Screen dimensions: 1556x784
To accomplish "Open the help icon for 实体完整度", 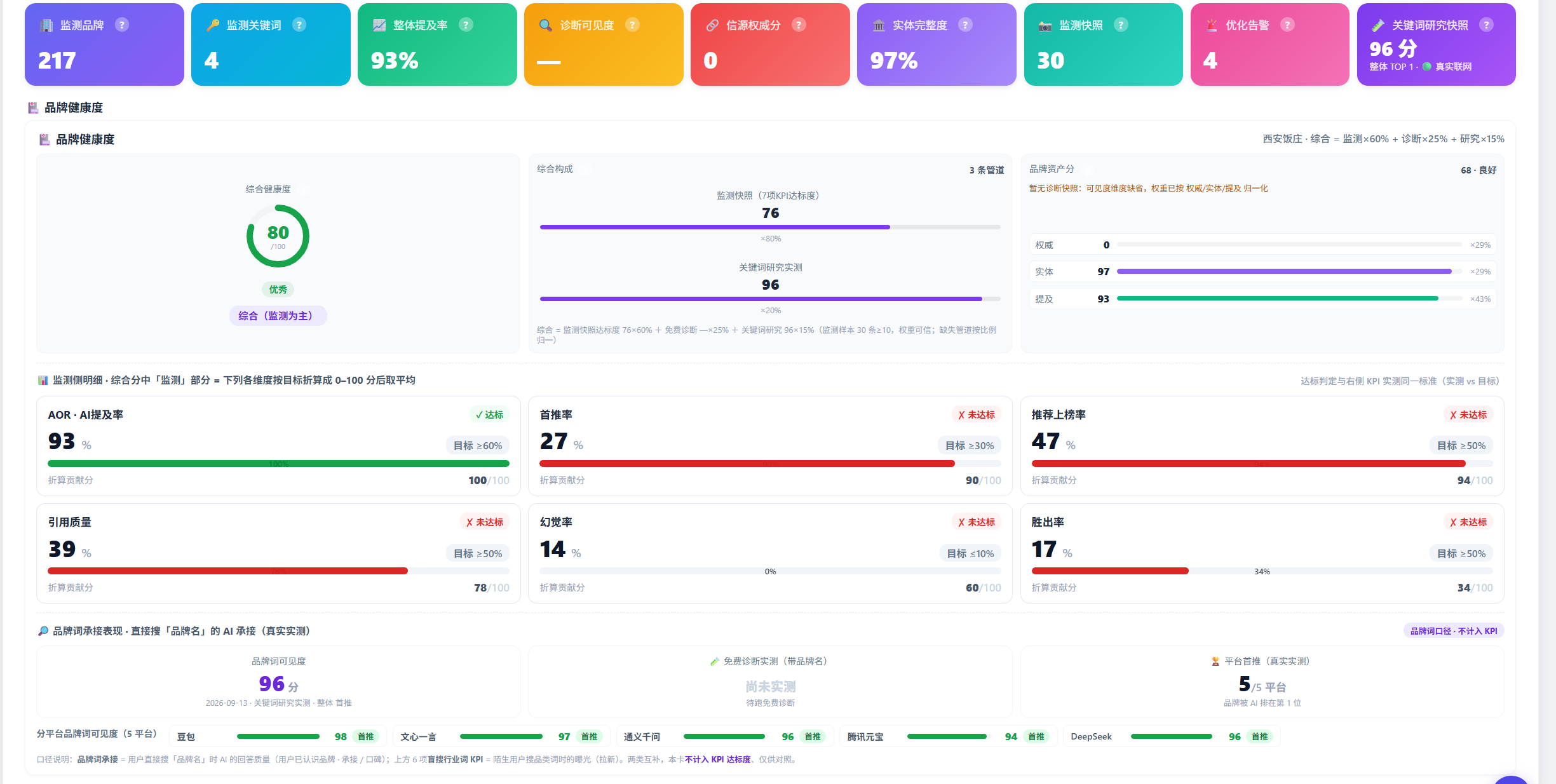I will pyautogui.click(x=966, y=25).
